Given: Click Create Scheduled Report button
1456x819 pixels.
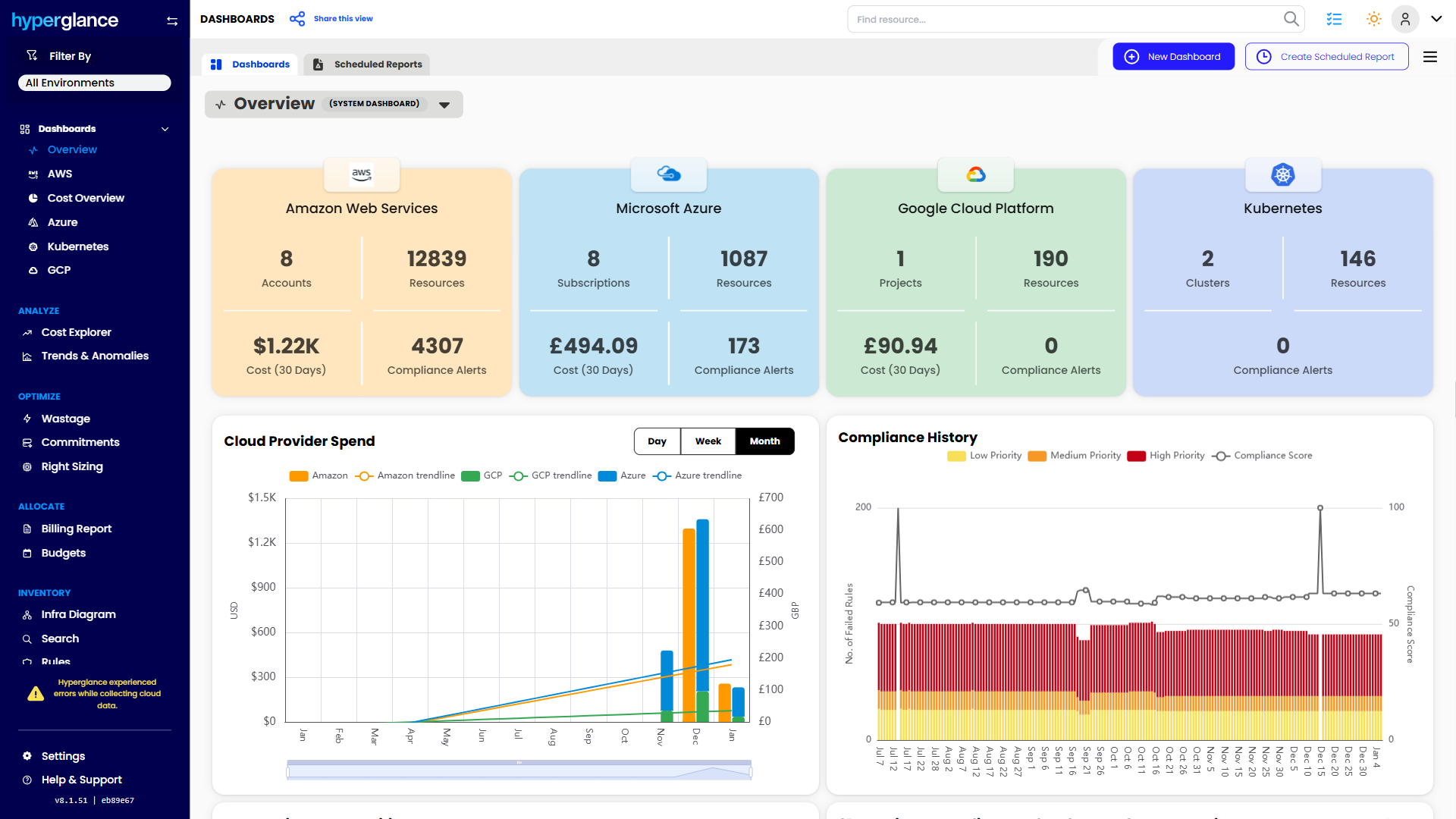Looking at the screenshot, I should pos(1326,57).
